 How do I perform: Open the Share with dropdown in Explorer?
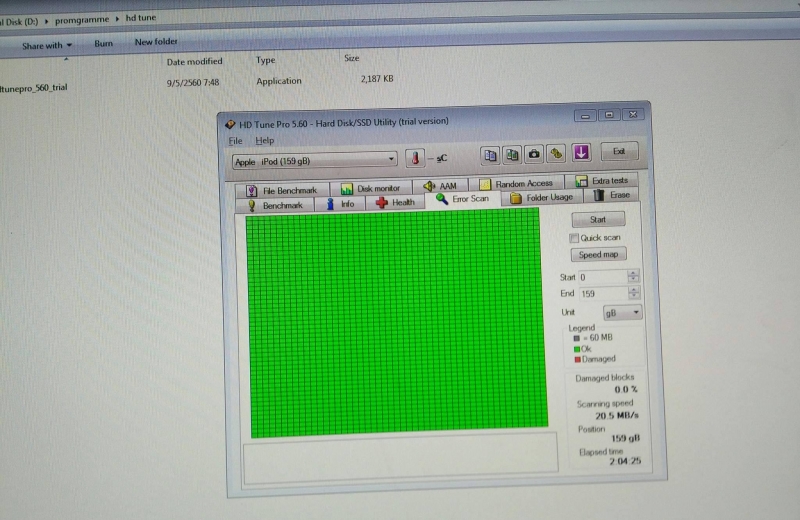(47, 45)
